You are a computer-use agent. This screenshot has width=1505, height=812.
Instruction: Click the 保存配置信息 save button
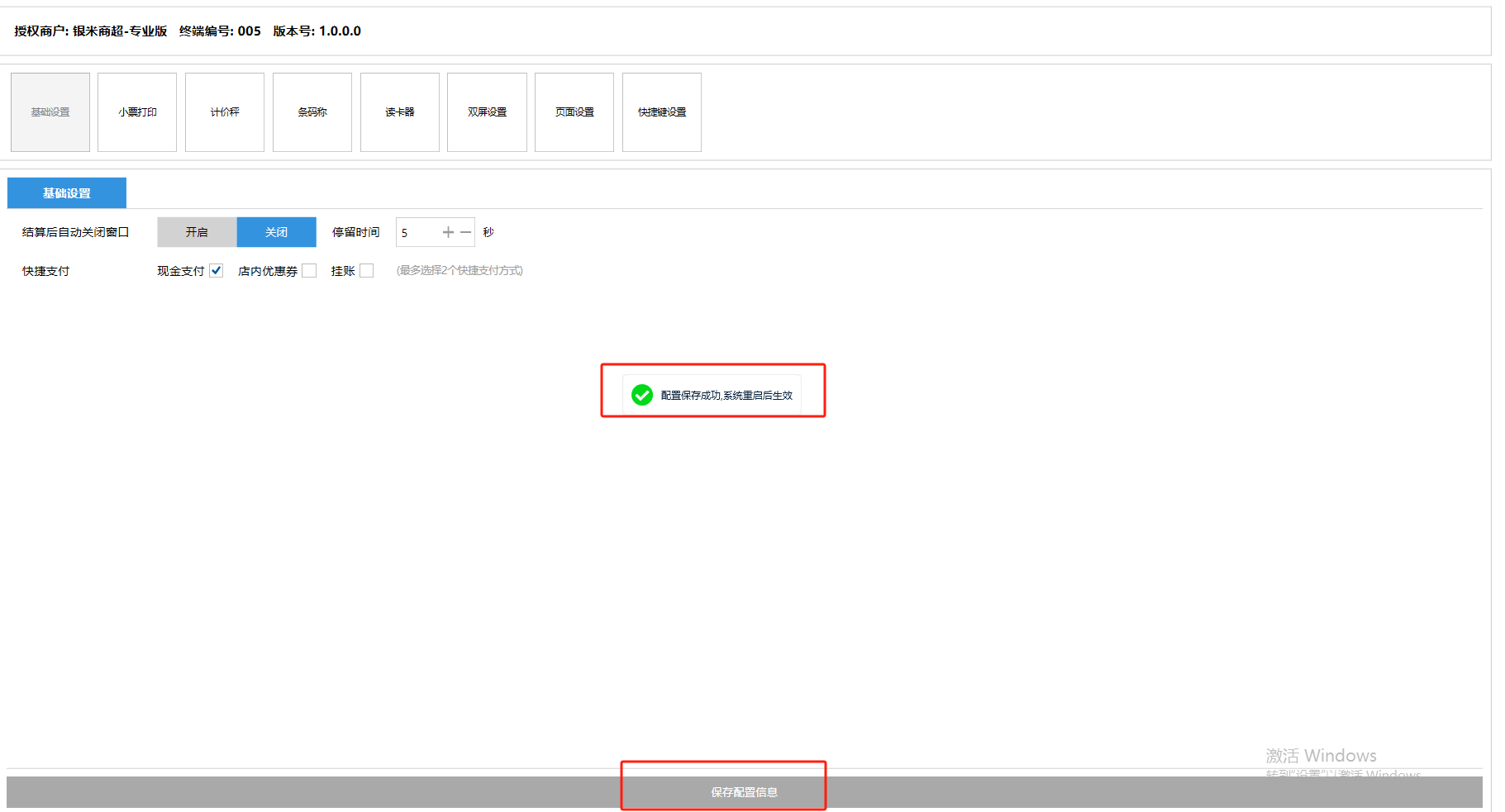(744, 792)
